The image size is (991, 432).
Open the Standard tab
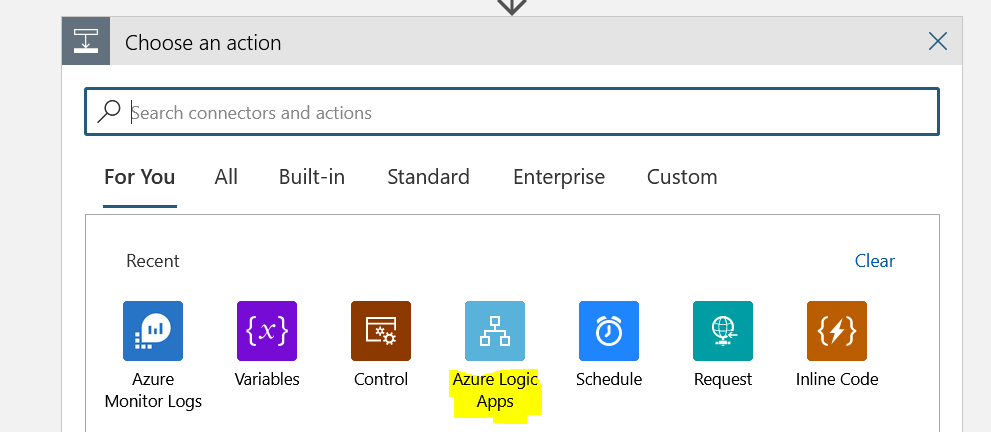pyautogui.click(x=429, y=177)
